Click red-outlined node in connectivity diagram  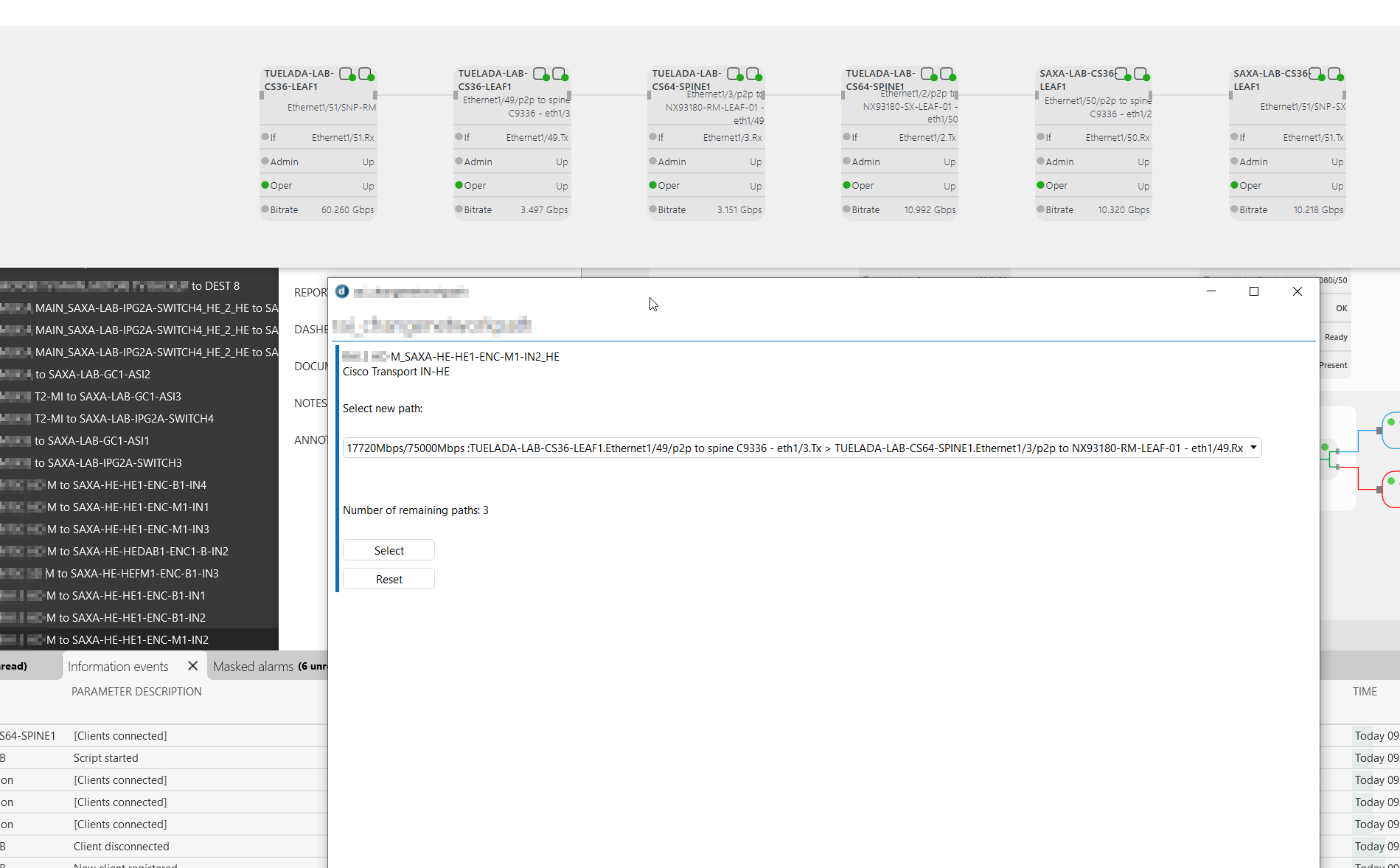1391,489
